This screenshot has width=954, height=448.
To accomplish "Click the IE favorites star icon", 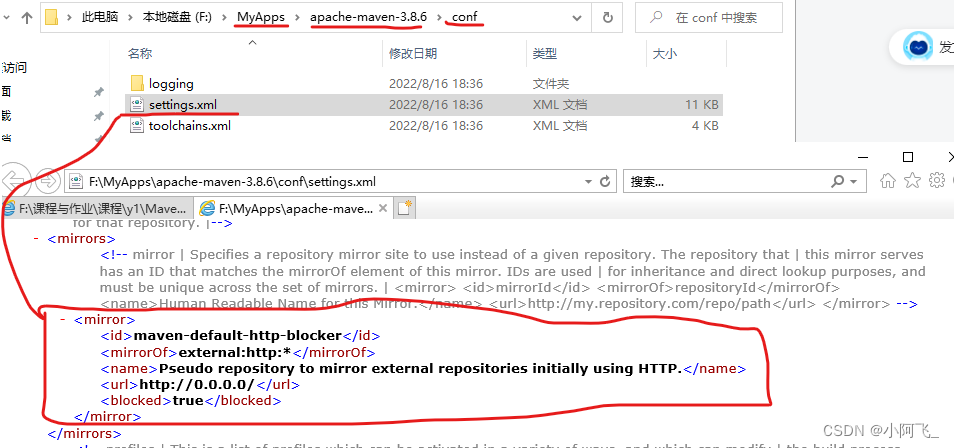I will pos(912,180).
